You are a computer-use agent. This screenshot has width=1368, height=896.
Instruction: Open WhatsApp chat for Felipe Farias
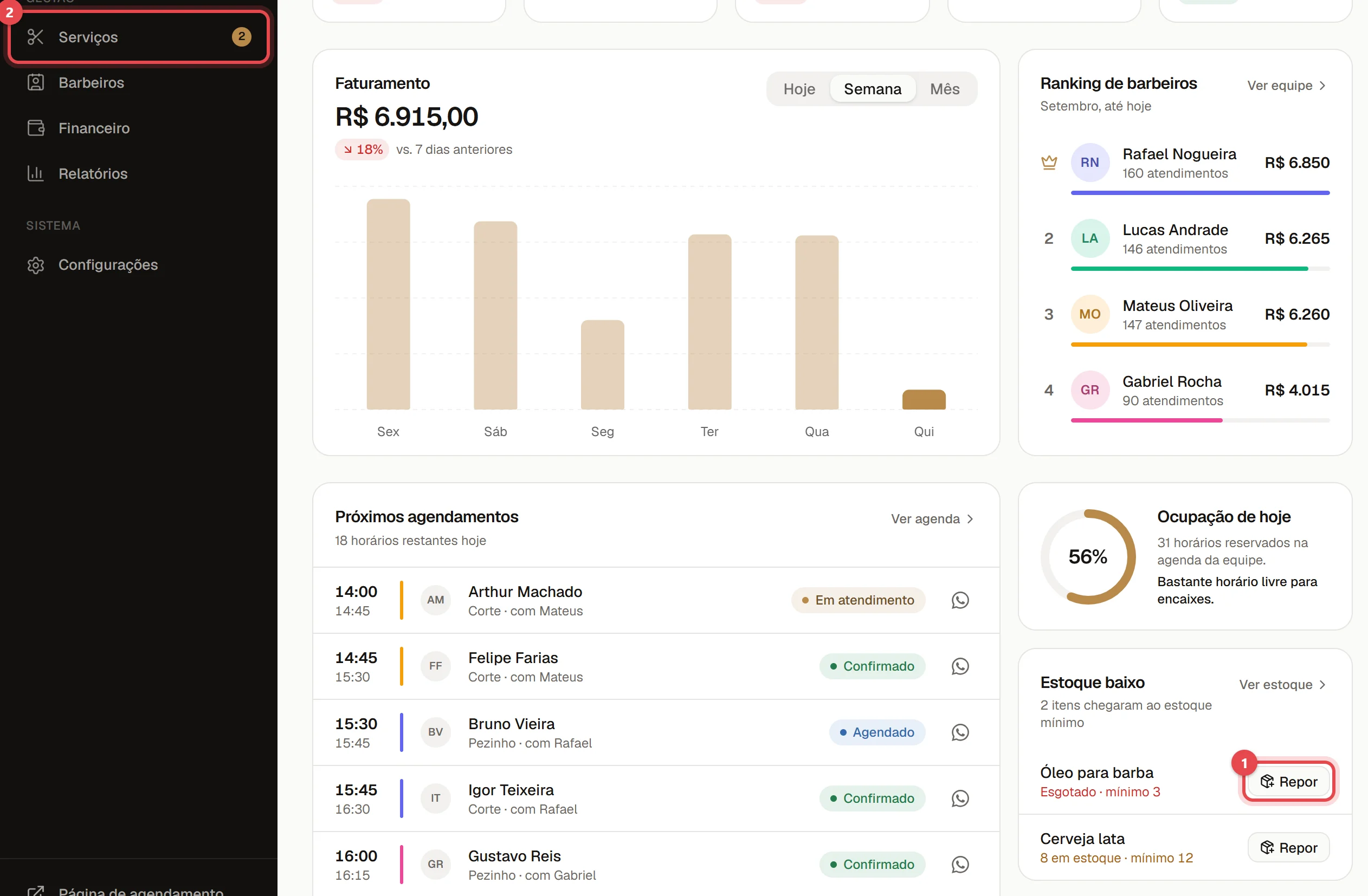click(x=960, y=666)
